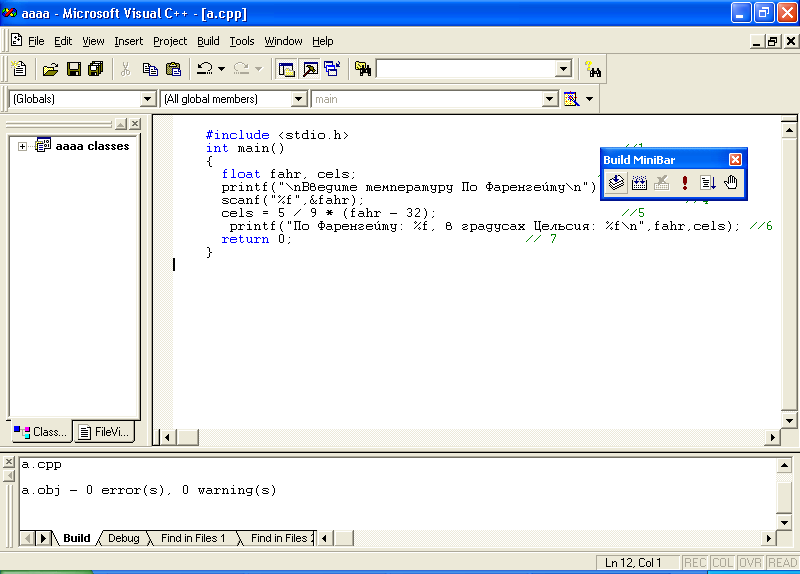The width and height of the screenshot is (800, 574).
Task: Paste from clipboard icon
Action: click(x=173, y=69)
